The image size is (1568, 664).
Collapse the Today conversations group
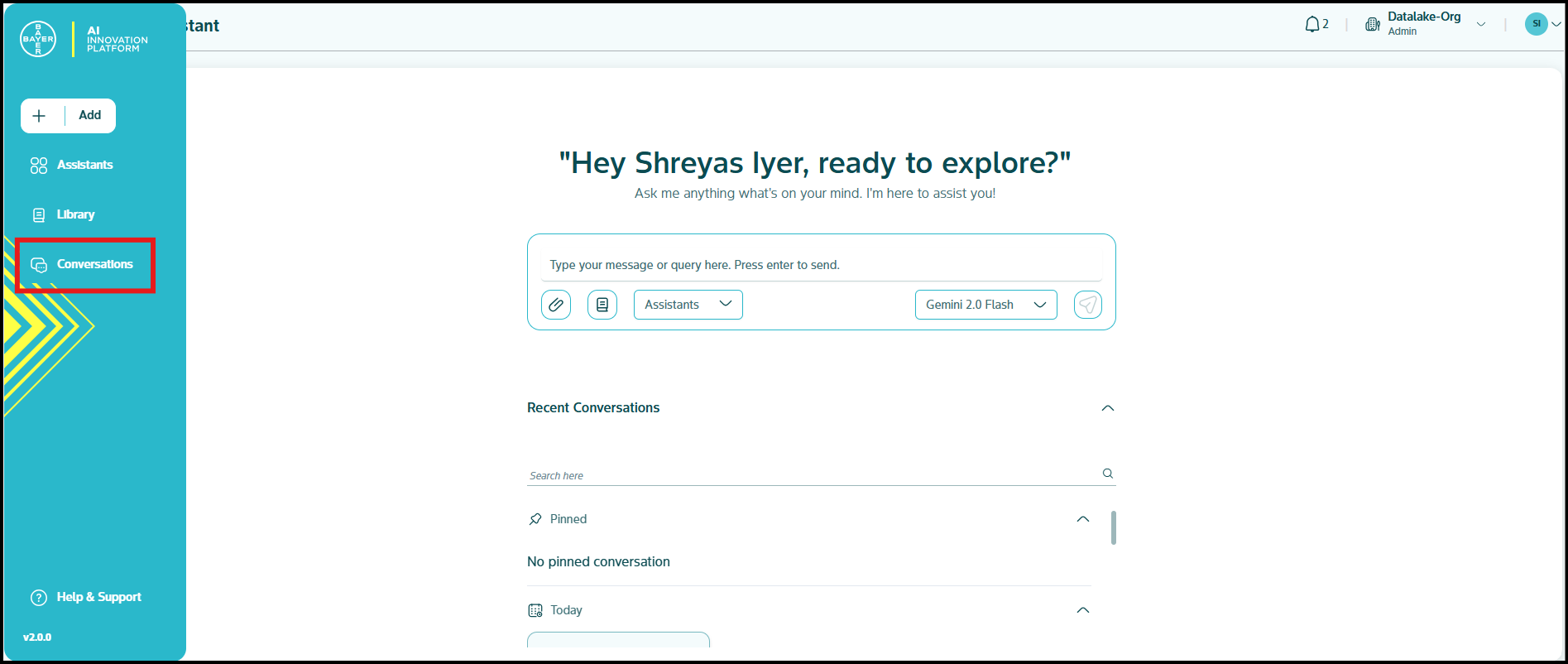(1082, 610)
